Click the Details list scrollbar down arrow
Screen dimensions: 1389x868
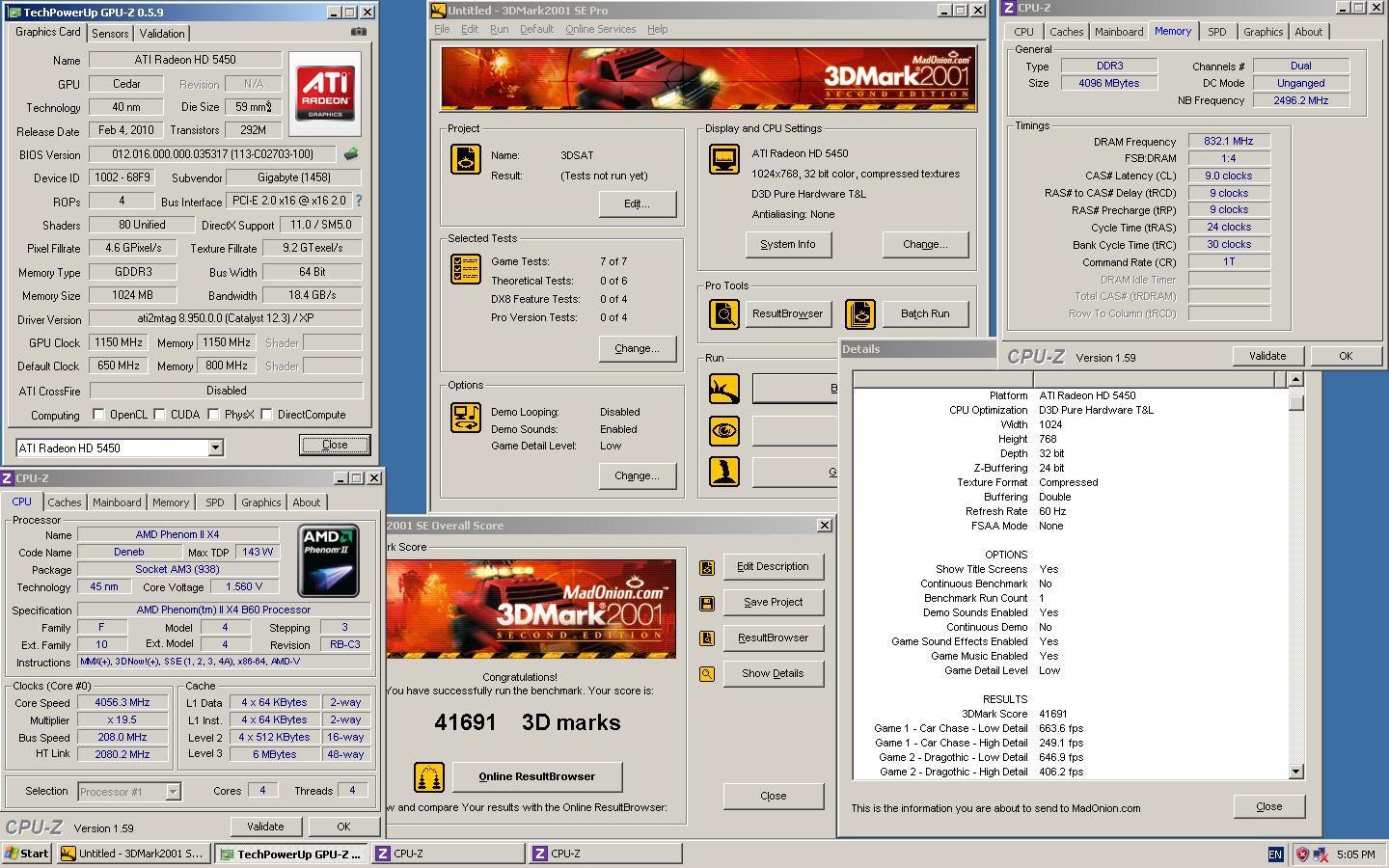[1295, 772]
